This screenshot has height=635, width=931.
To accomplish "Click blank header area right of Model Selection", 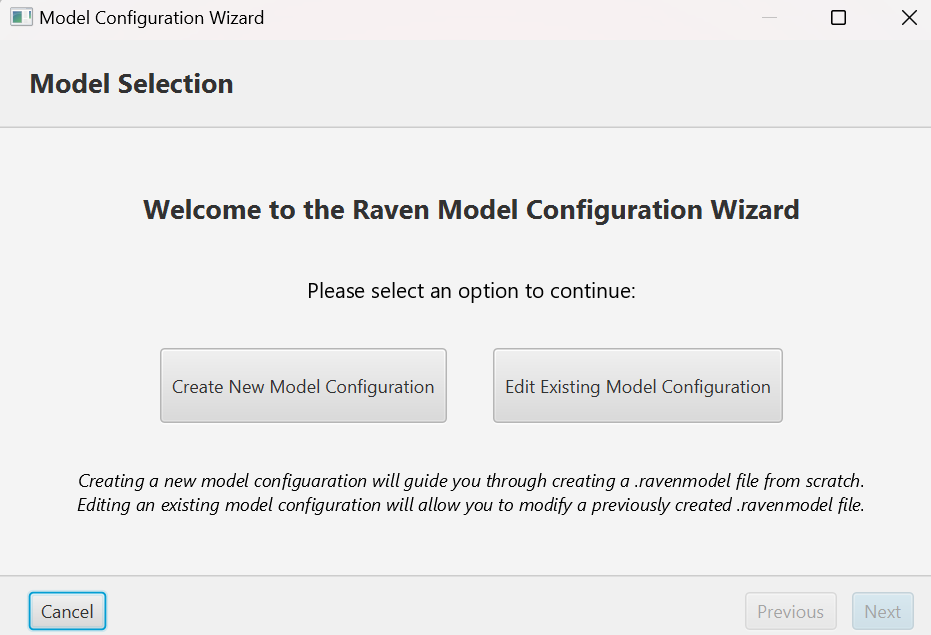I will (580, 84).
